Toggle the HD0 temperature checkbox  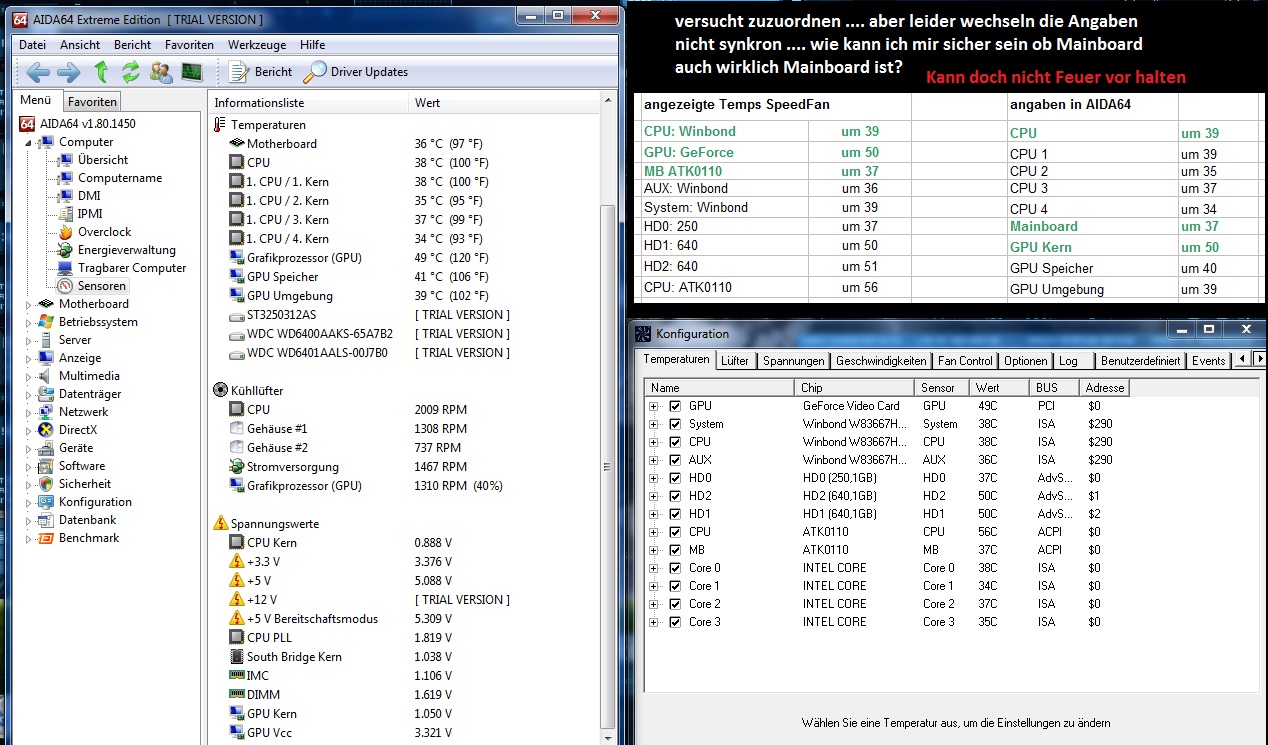tap(675, 478)
